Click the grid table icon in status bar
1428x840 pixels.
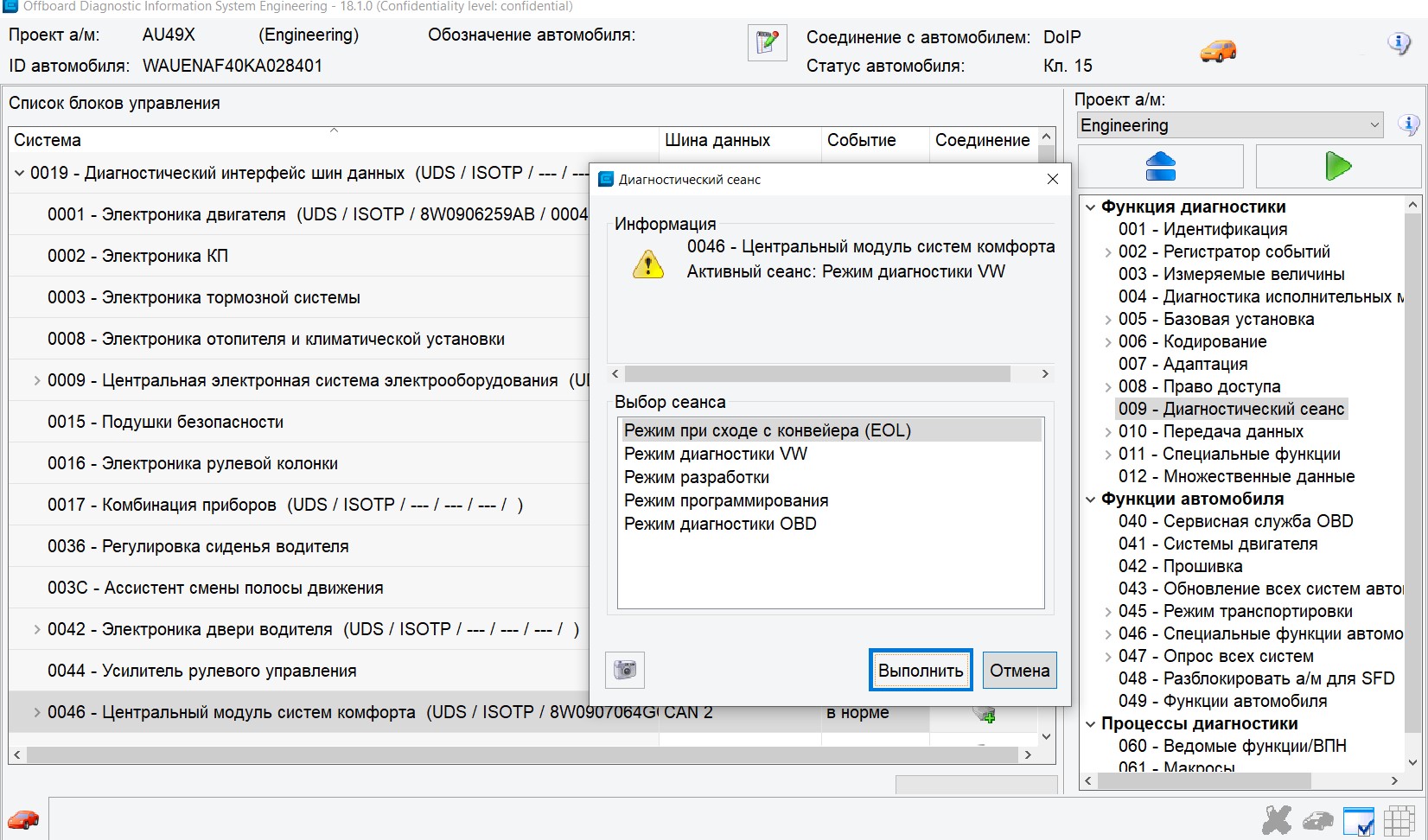click(x=1399, y=820)
